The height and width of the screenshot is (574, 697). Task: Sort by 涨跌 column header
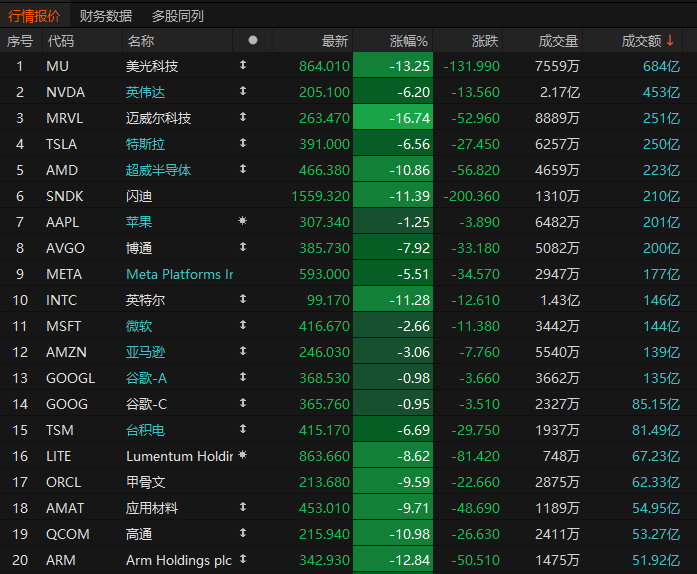click(x=485, y=41)
